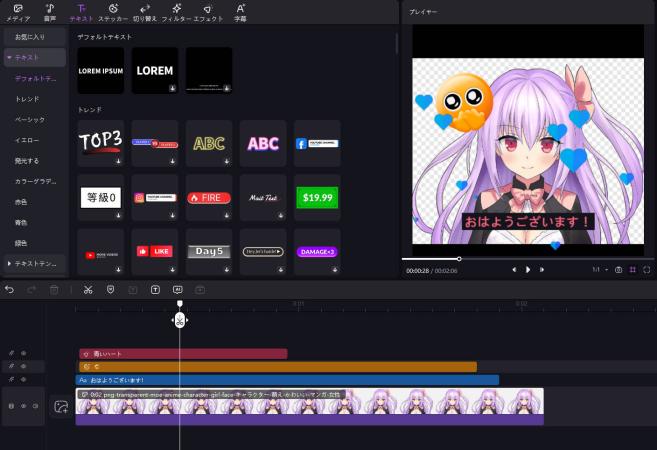
Task: Click the marker shield icon in timeline toolbar
Action: (110, 289)
